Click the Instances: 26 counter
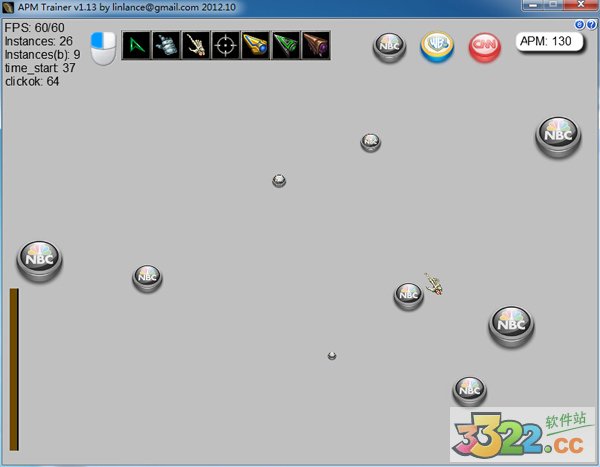600x467 pixels. click(39, 41)
